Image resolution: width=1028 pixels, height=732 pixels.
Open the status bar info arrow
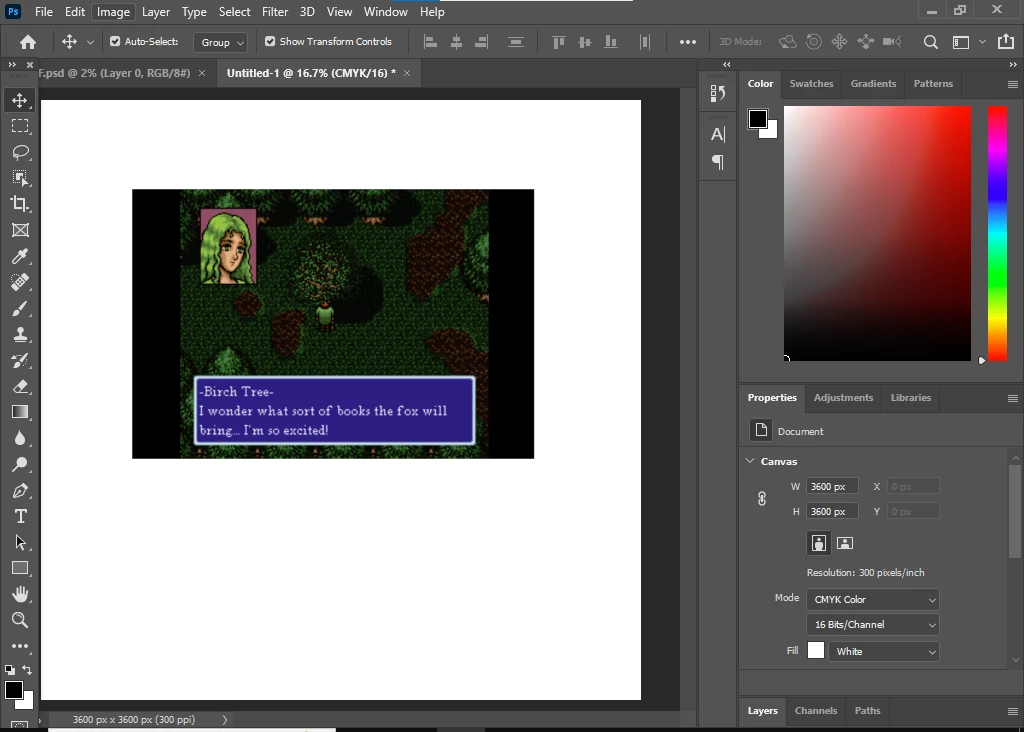click(x=225, y=720)
